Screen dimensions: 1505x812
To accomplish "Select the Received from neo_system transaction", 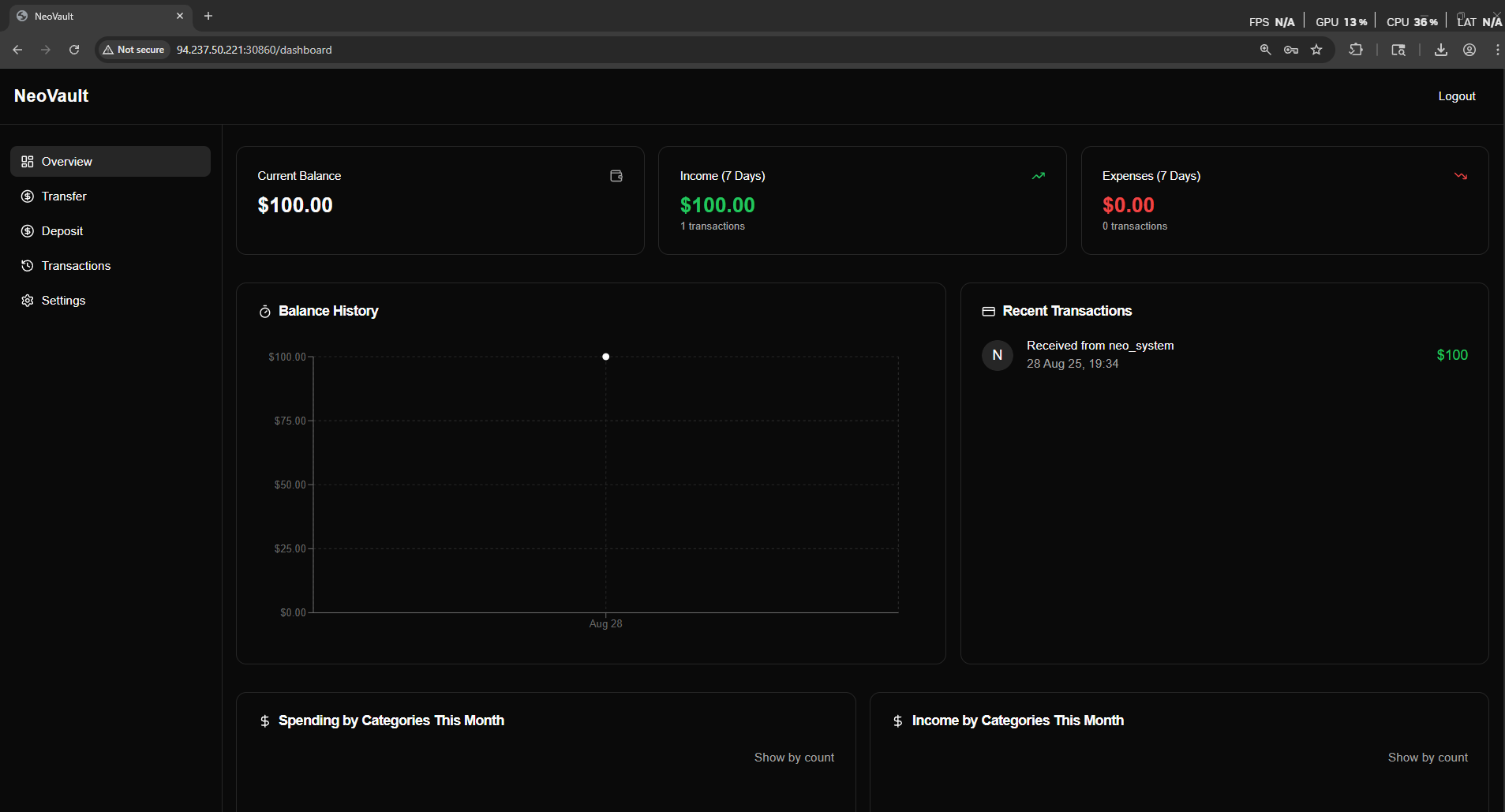I will [1225, 354].
